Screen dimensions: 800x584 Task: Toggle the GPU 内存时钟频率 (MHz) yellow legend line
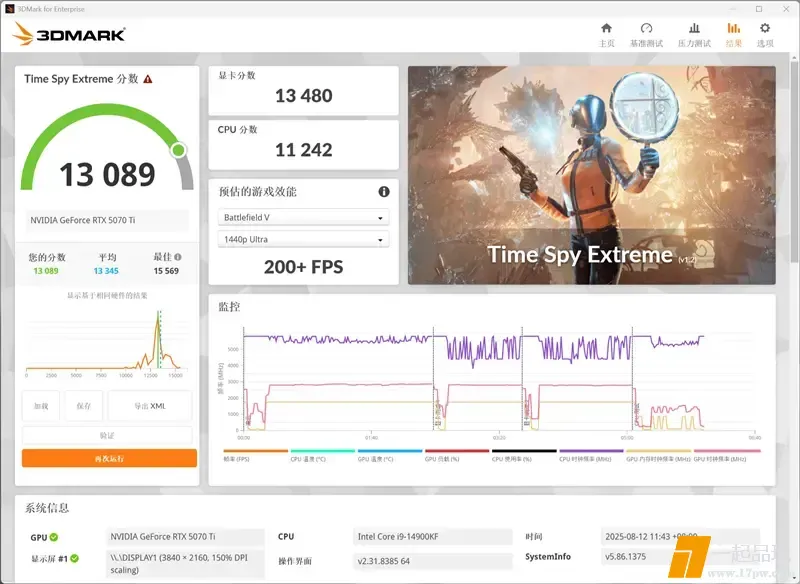click(659, 451)
